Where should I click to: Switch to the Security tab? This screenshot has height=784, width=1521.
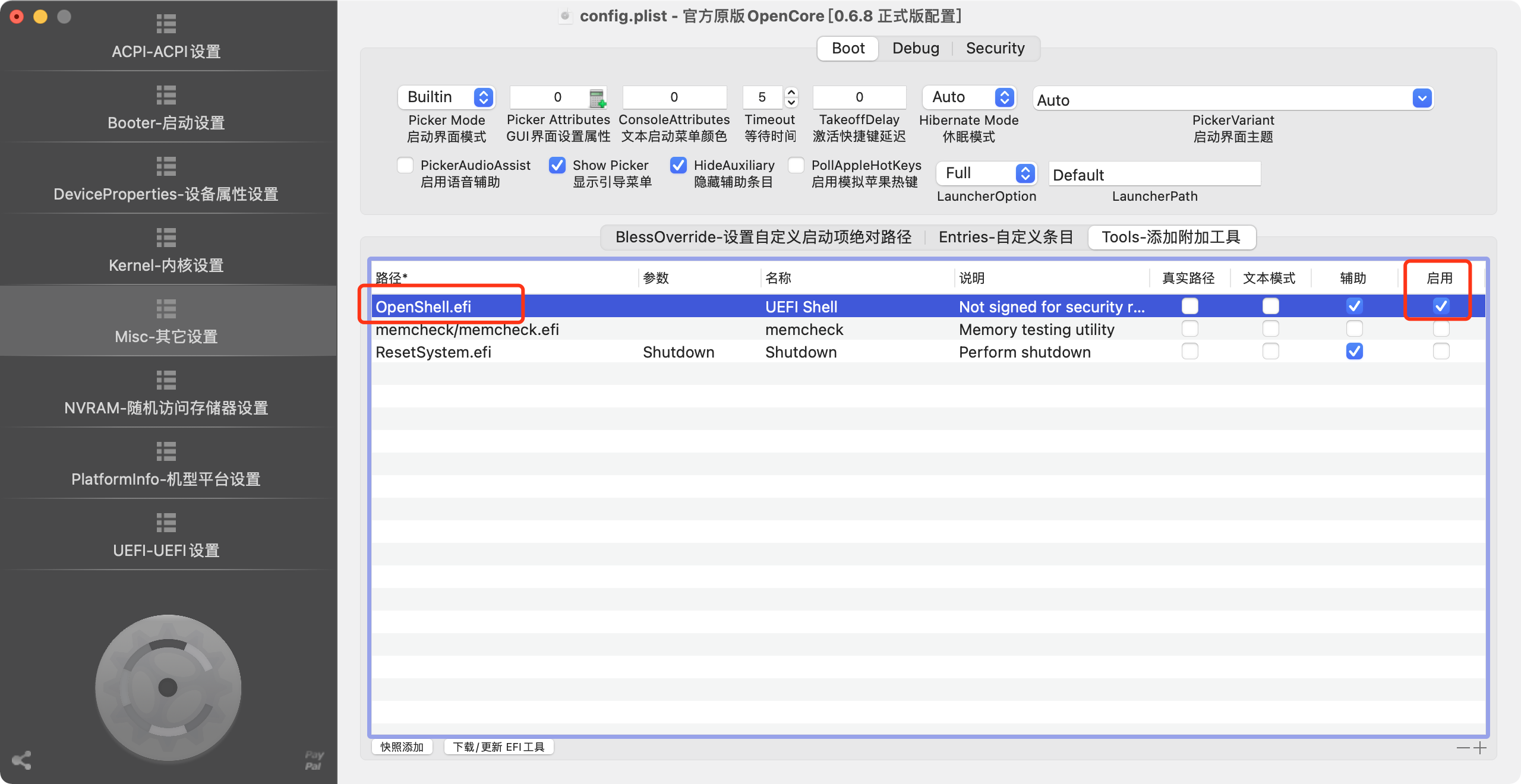[995, 48]
